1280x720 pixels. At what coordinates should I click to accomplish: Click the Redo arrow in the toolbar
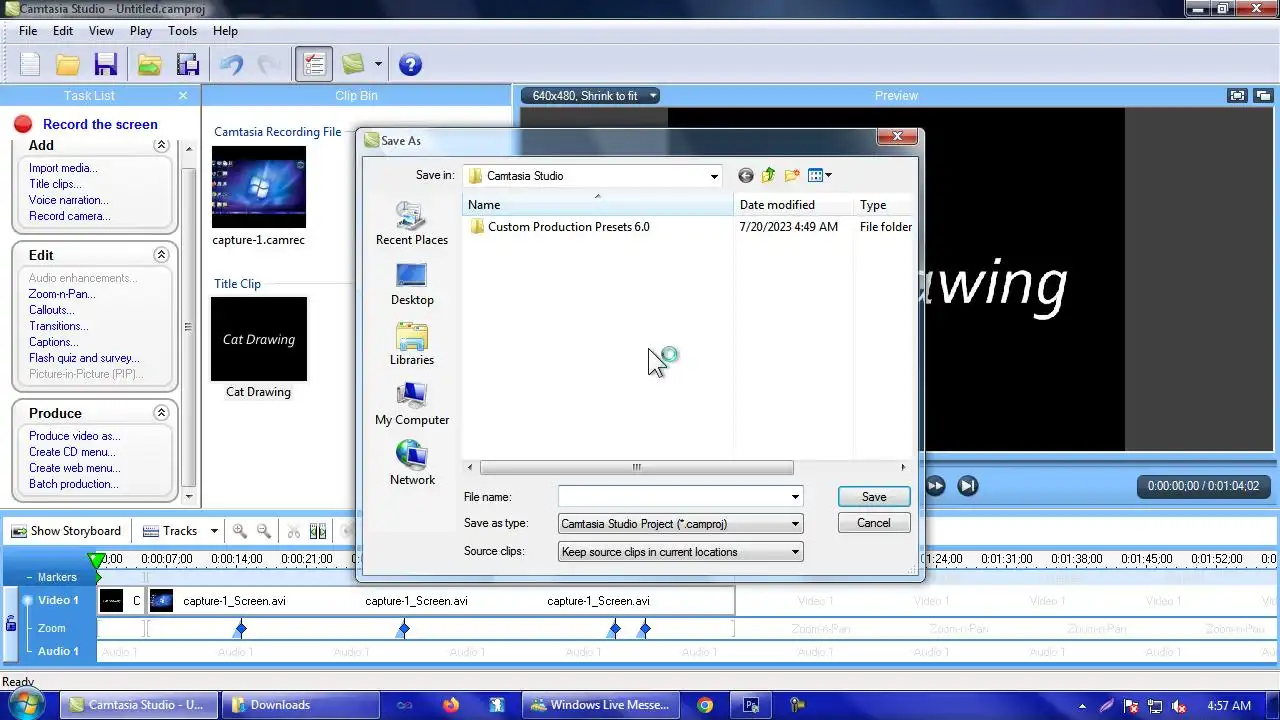pyautogui.click(x=268, y=65)
